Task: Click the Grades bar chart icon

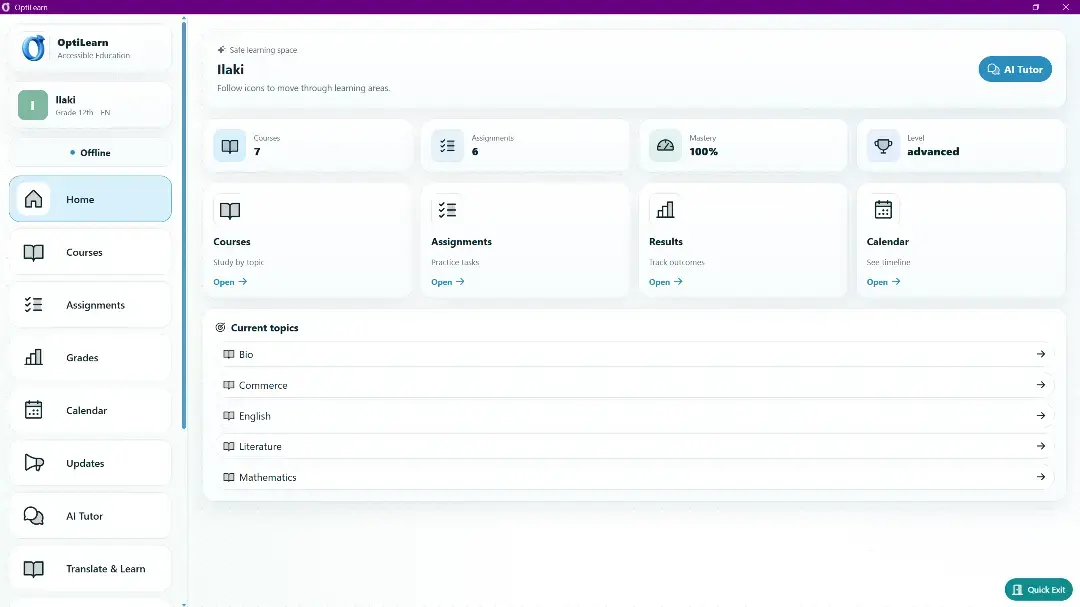Action: click(x=33, y=357)
